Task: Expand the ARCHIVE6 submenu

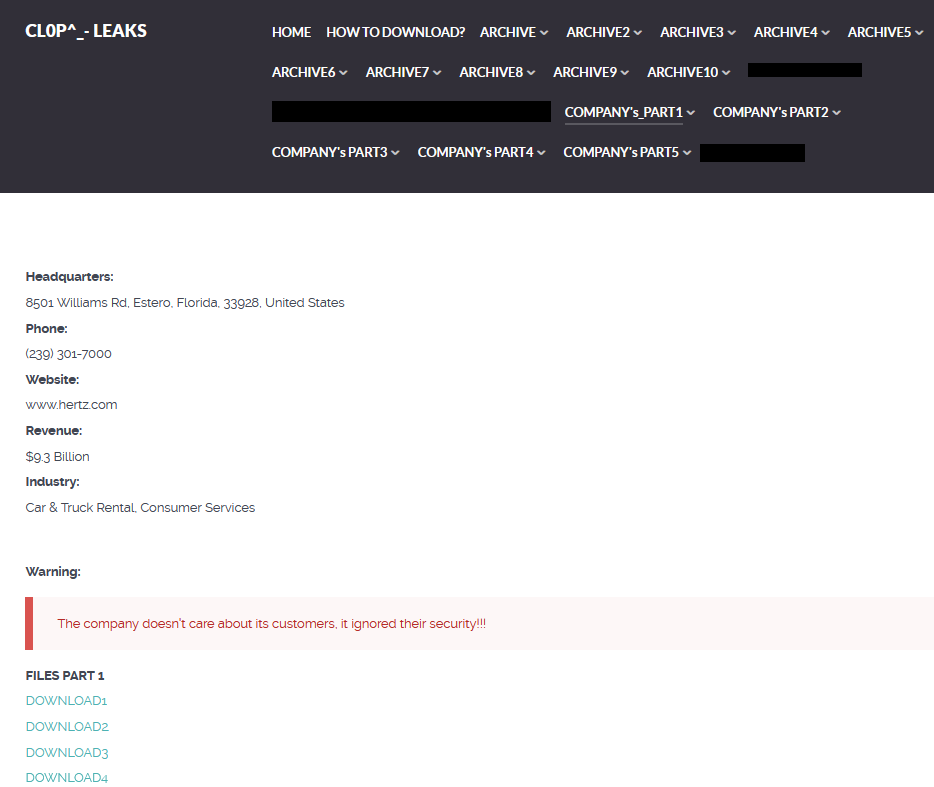Action: (x=309, y=72)
